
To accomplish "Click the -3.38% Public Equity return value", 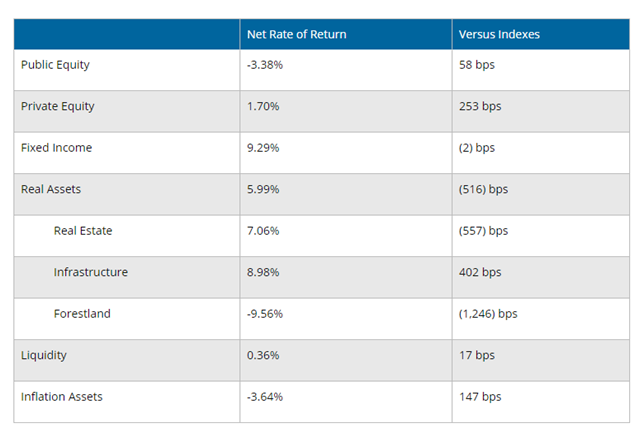I will click(x=265, y=65).
